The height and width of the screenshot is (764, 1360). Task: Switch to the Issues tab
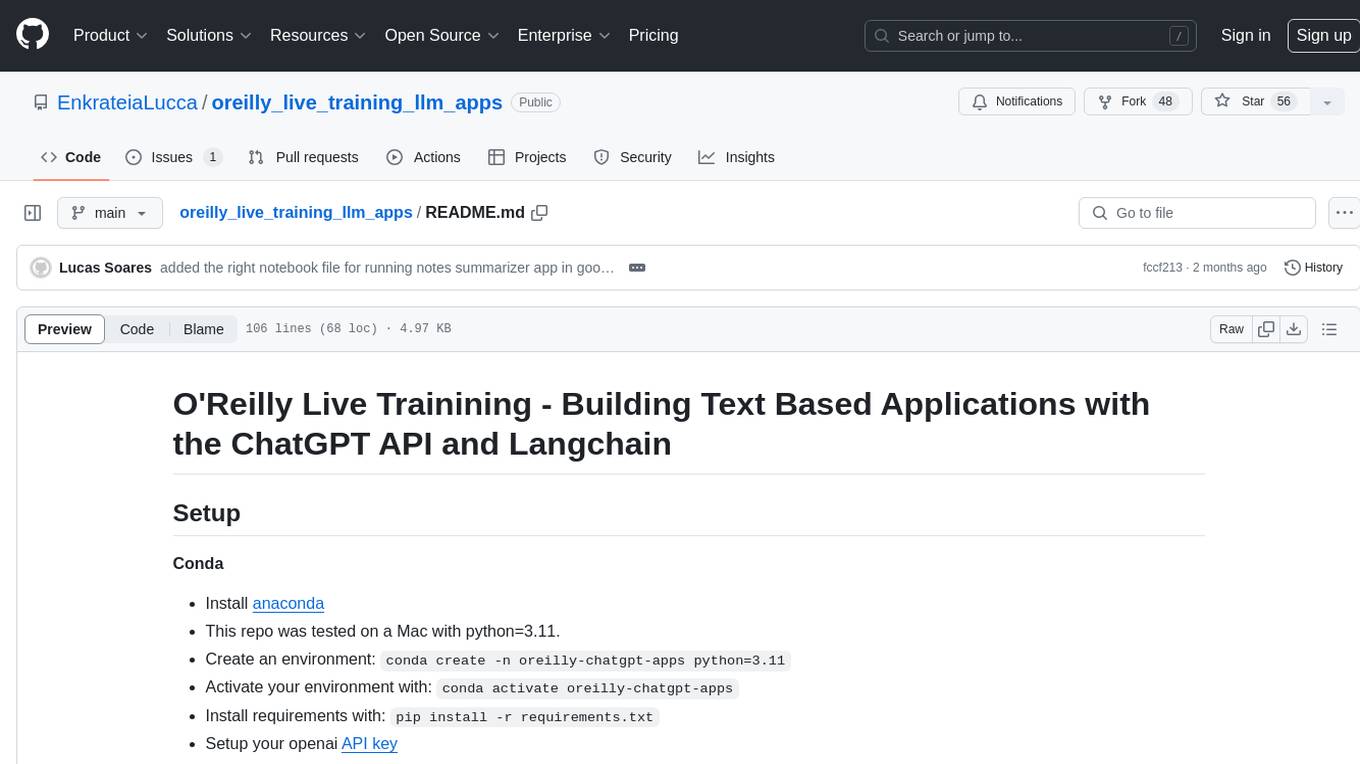(x=173, y=157)
